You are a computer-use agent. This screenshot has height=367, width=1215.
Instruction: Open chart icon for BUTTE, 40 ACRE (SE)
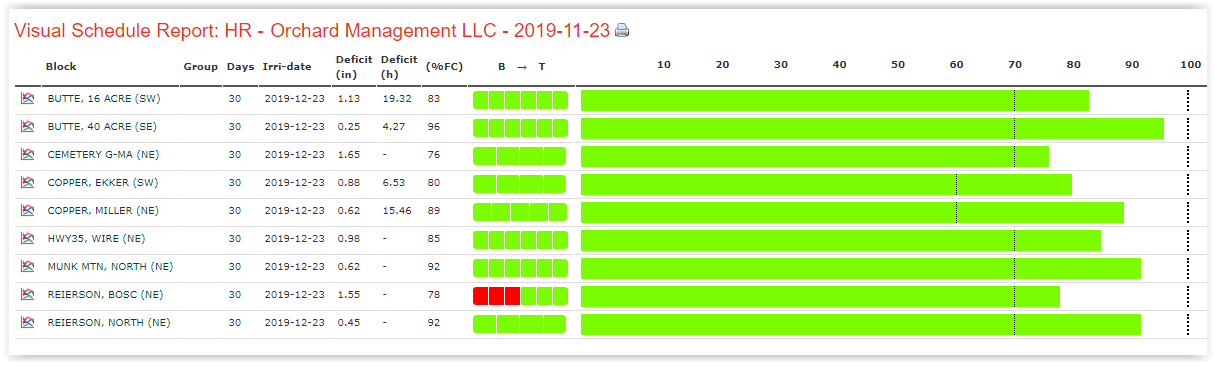coord(28,127)
